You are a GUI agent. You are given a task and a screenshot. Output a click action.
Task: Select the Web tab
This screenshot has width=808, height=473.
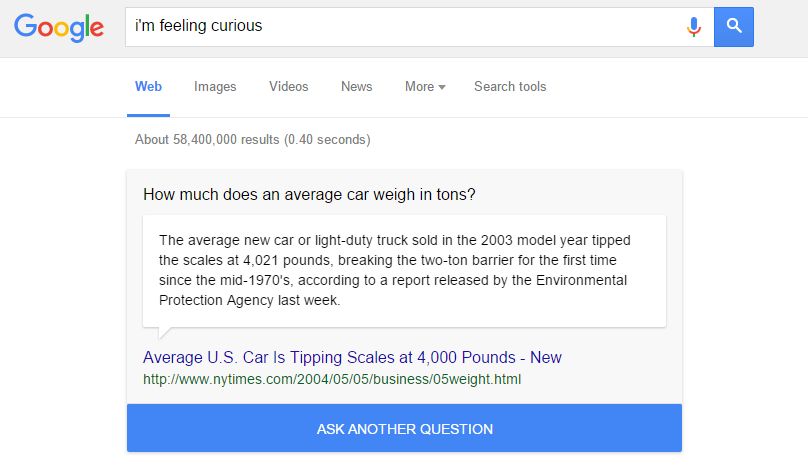click(x=148, y=87)
